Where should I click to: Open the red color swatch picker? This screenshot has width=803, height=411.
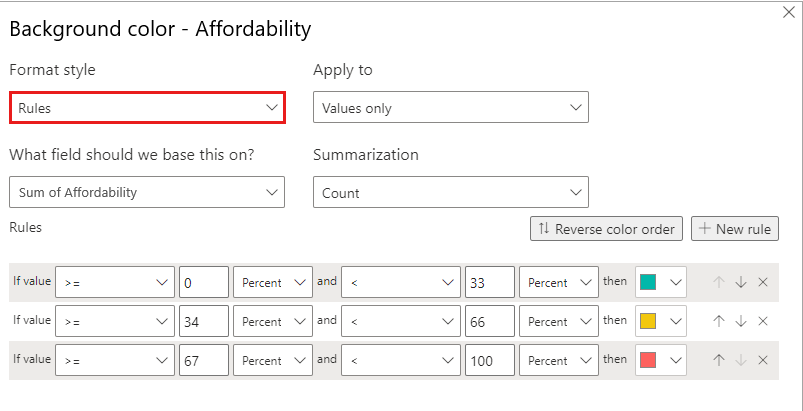click(661, 360)
